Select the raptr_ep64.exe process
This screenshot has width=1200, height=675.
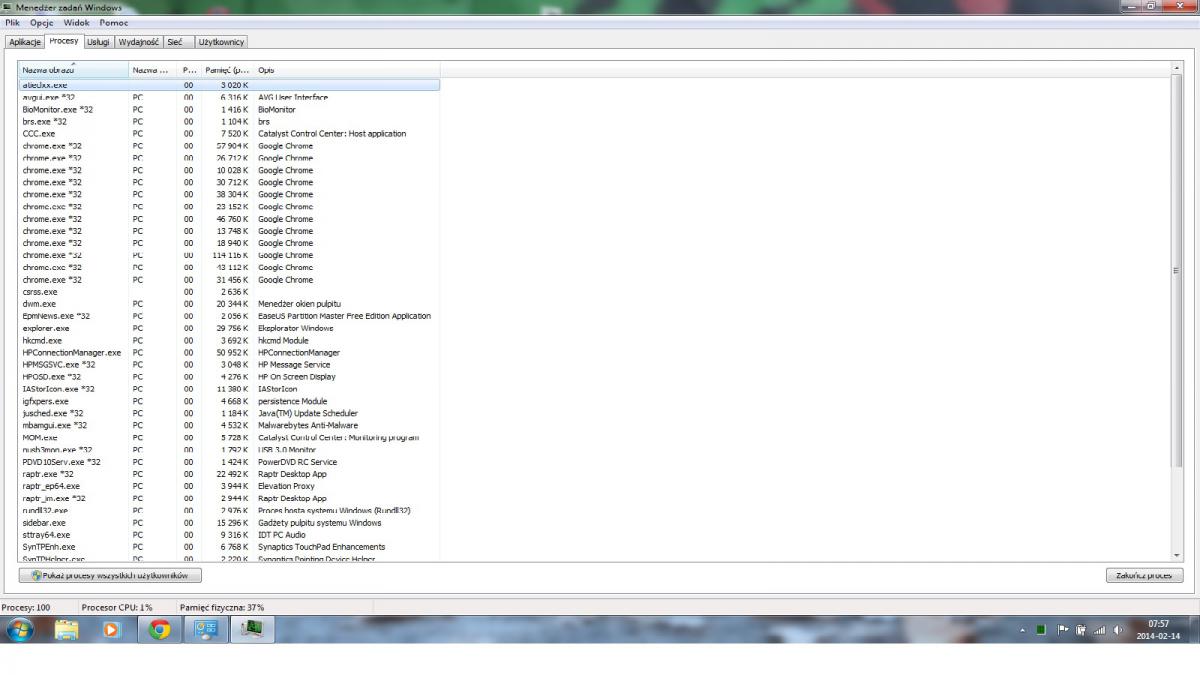pyautogui.click(x=230, y=486)
